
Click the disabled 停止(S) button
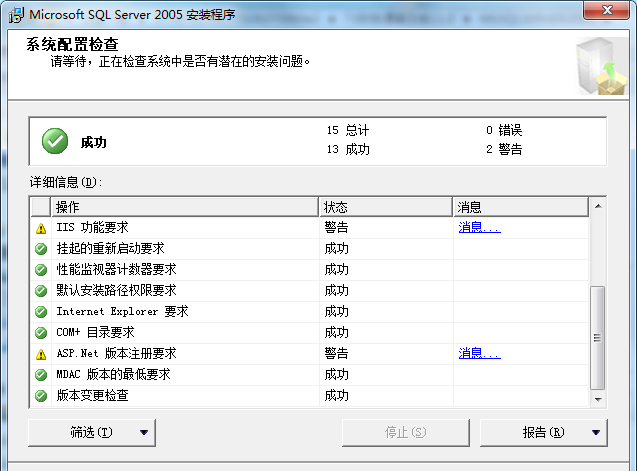405,432
